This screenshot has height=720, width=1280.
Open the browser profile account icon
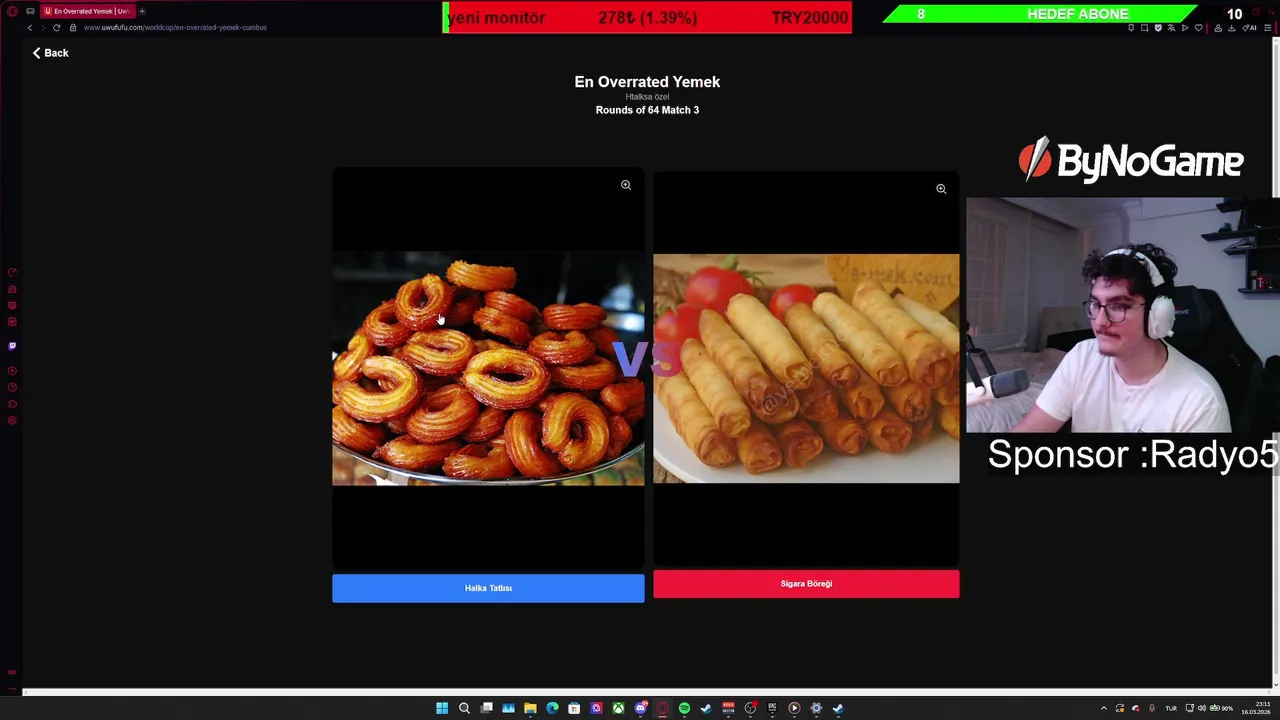point(1218,28)
